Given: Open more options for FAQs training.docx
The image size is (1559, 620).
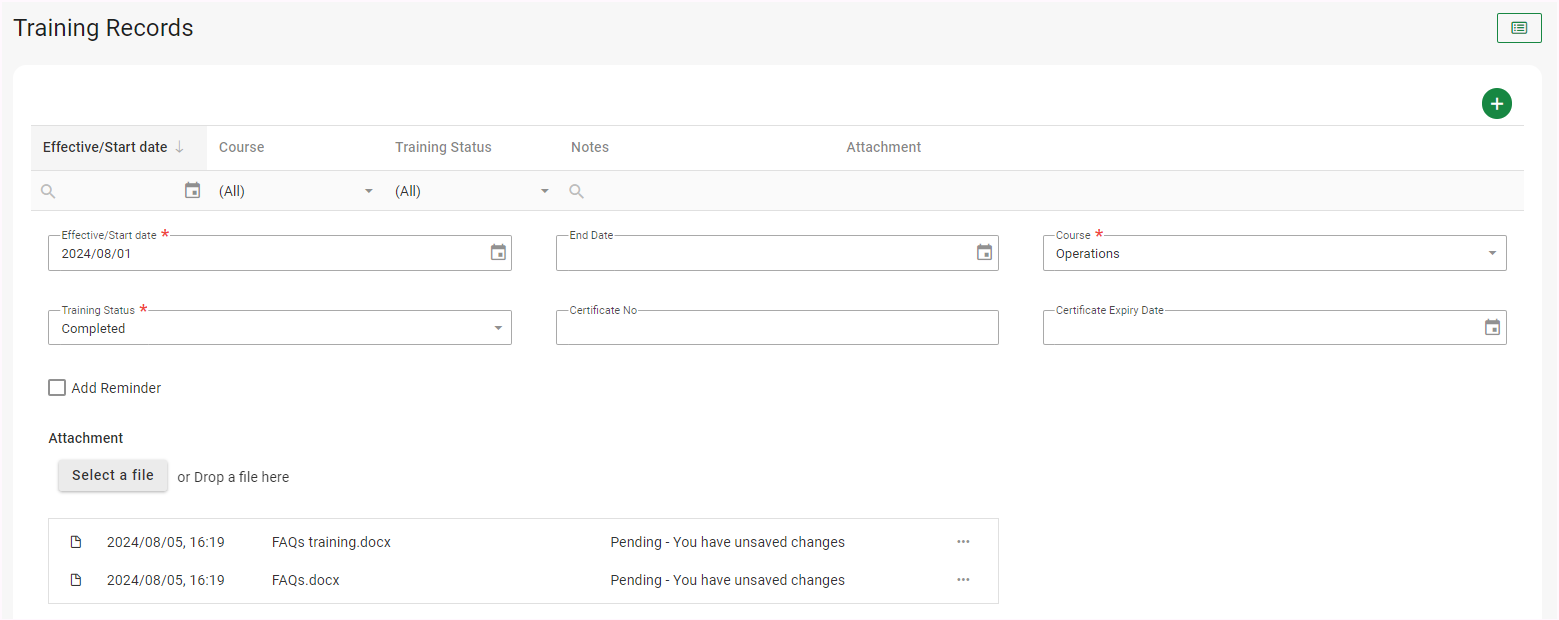Looking at the screenshot, I should click(x=962, y=542).
